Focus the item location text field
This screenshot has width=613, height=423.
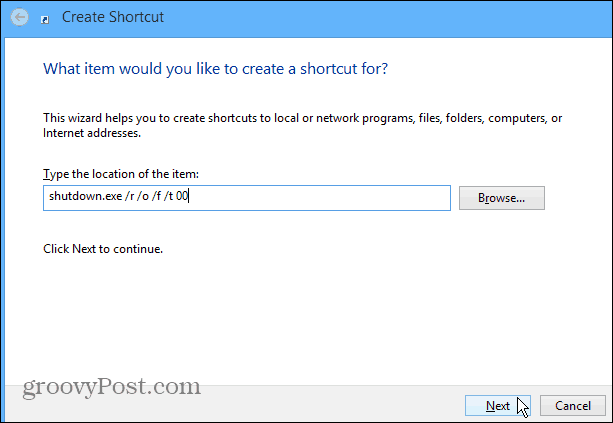click(x=247, y=198)
